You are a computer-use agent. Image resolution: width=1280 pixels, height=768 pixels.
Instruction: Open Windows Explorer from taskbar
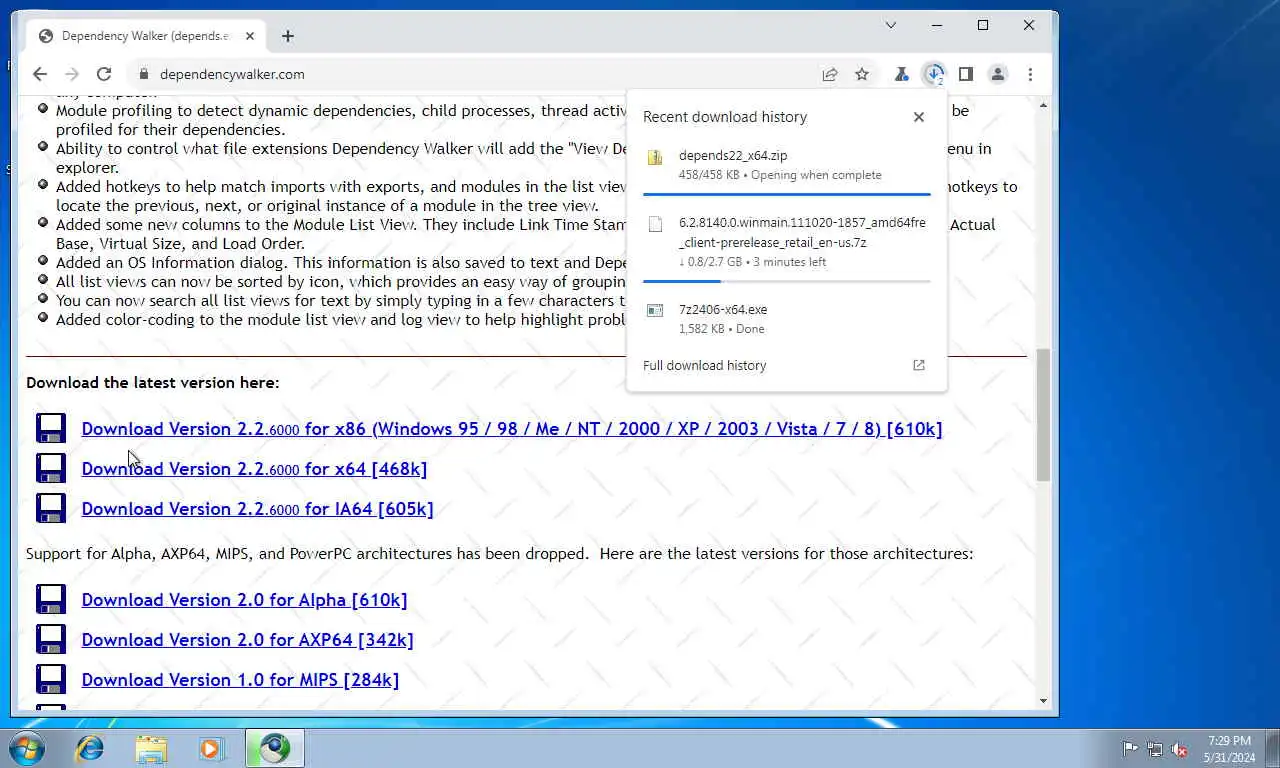tap(151, 748)
